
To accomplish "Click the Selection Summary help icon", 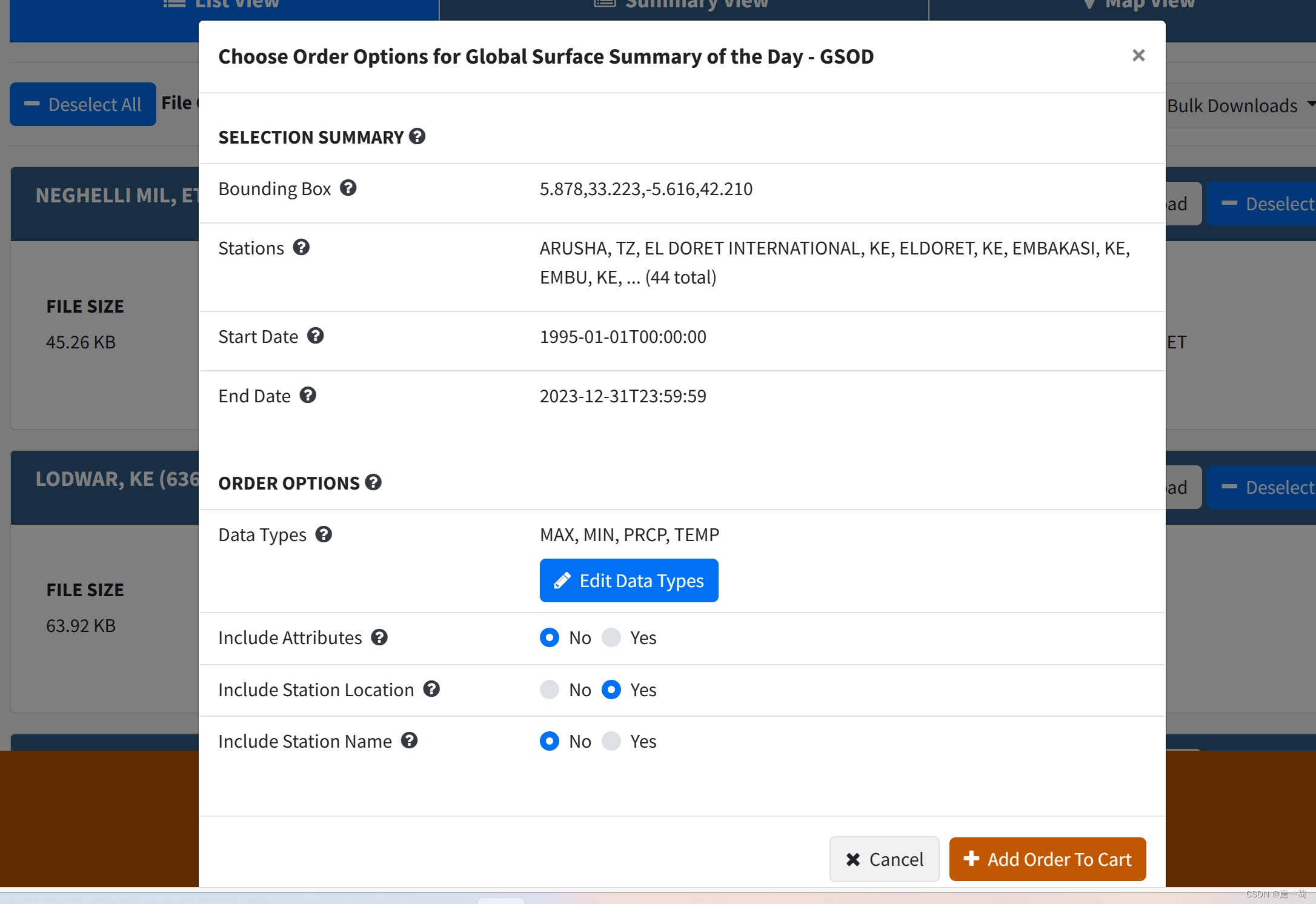I will tap(417, 136).
